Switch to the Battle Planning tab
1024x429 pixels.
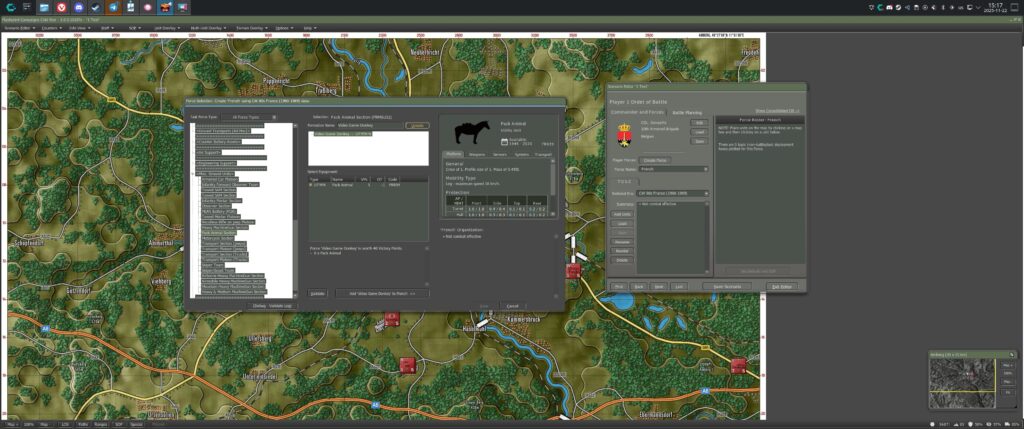pos(686,113)
